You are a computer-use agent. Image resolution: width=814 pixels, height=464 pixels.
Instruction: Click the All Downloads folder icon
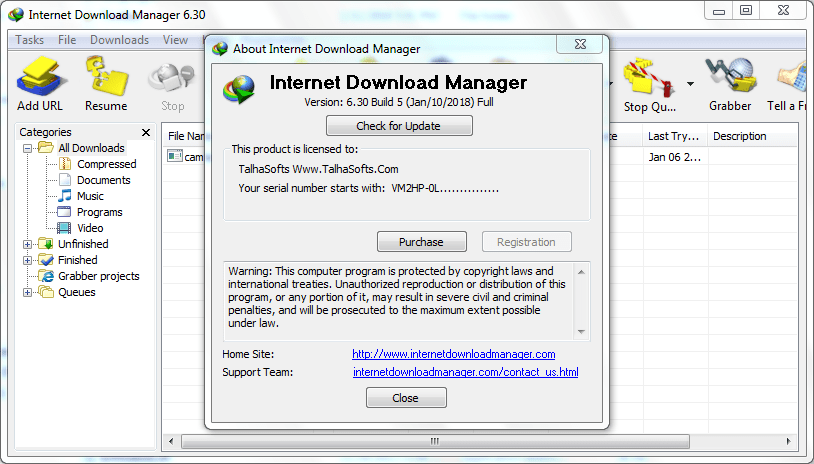(x=46, y=148)
